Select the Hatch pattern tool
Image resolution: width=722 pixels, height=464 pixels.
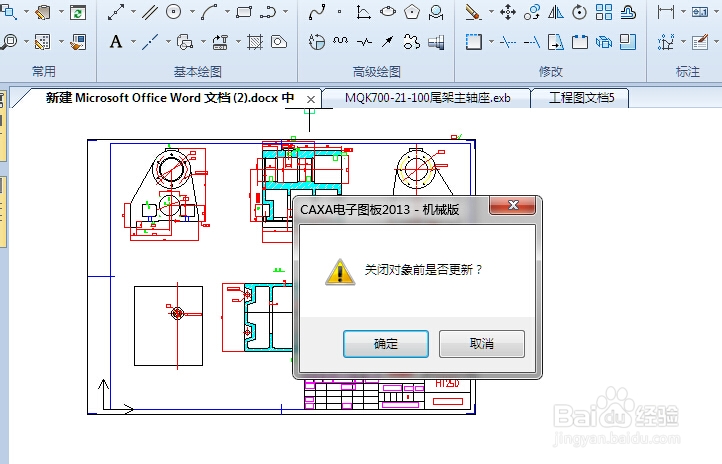[x=255, y=42]
